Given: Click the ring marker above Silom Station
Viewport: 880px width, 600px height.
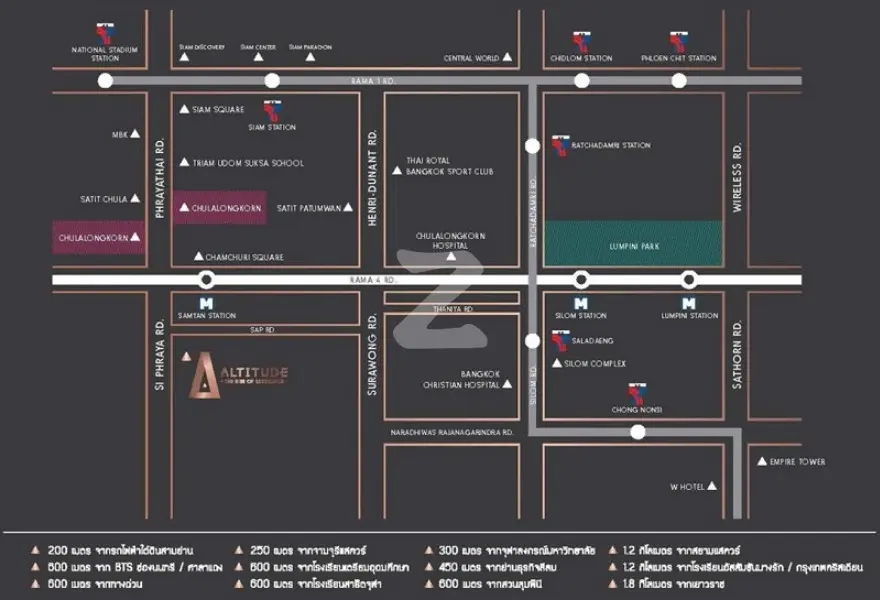Looking at the screenshot, I should [x=581, y=280].
